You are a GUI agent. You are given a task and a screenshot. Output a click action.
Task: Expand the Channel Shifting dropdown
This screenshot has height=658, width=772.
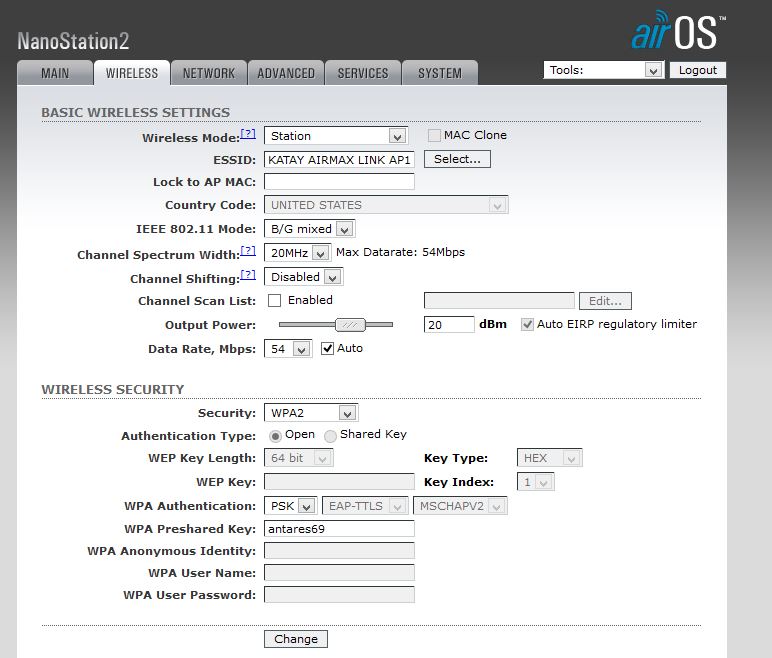click(x=304, y=277)
